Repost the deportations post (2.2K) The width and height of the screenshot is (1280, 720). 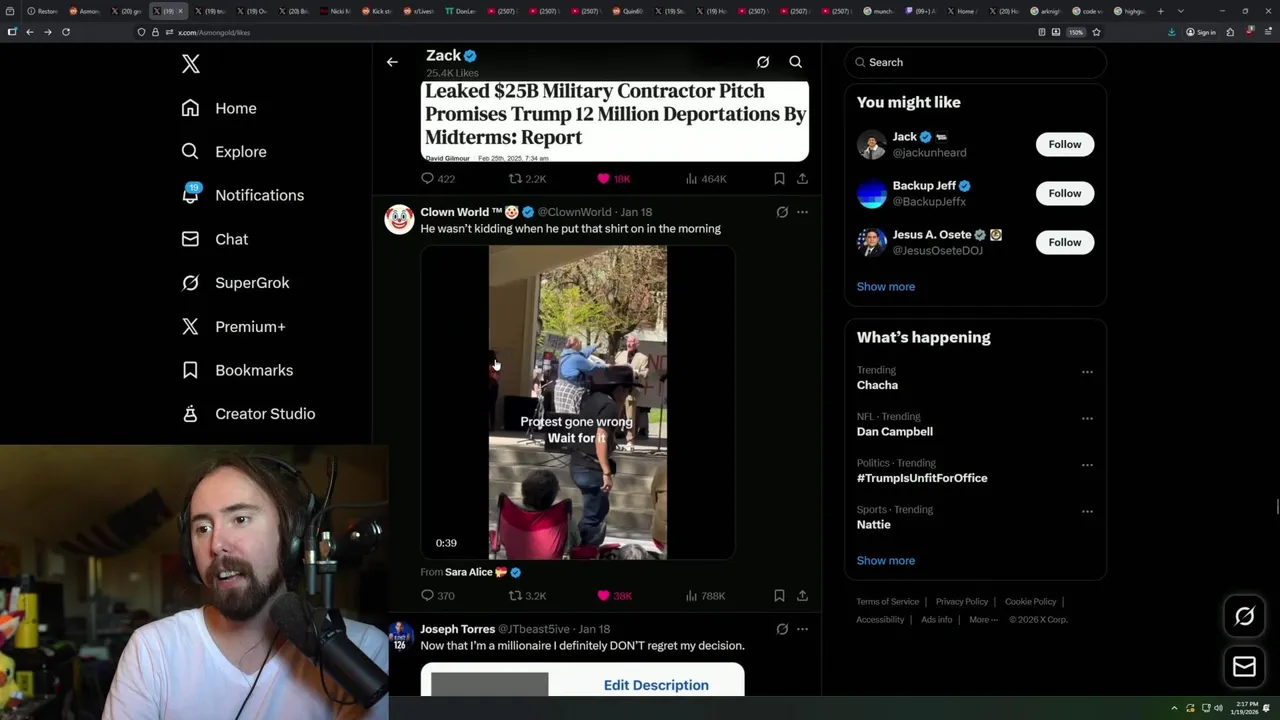coord(528,179)
